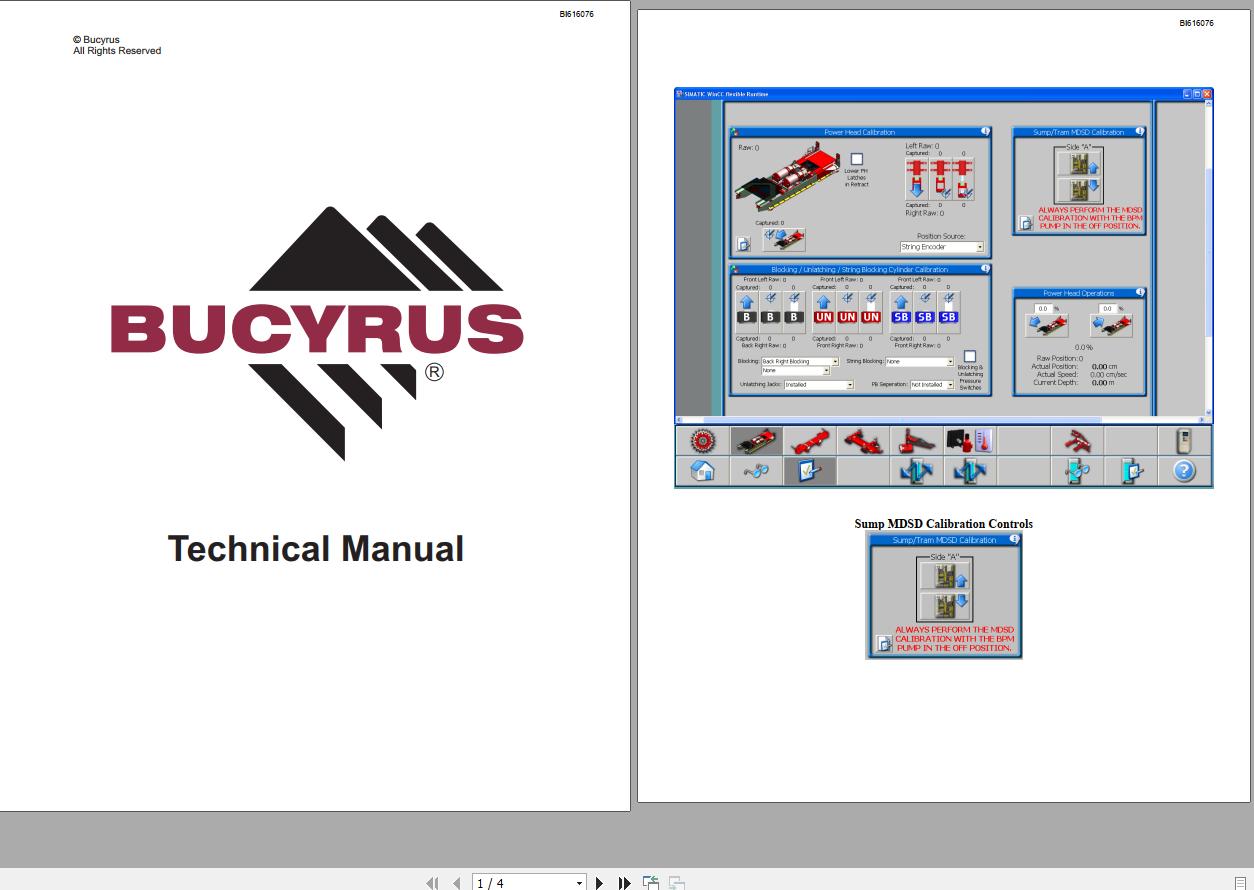The width and height of the screenshot is (1254, 890).
Task: Click WinCC window horizontal scrollbar
Action: pyautogui.click(x=942, y=420)
